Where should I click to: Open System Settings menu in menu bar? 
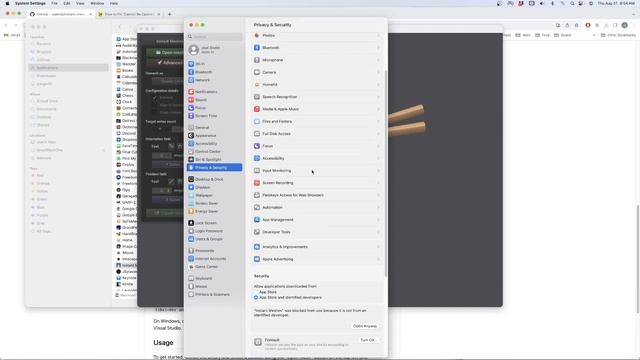point(30,3)
